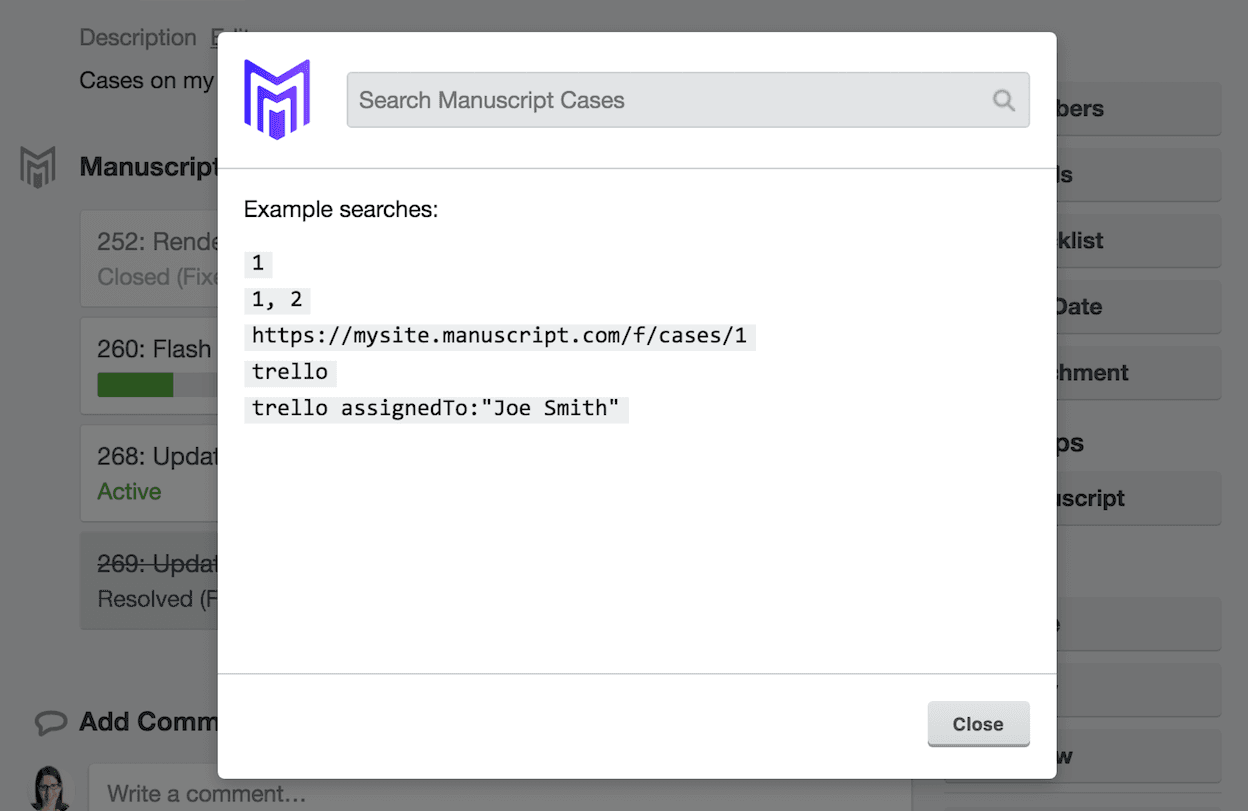Choose the plain "trello" example search
Screen dimensions: 1248x811
pyautogui.click(x=290, y=372)
